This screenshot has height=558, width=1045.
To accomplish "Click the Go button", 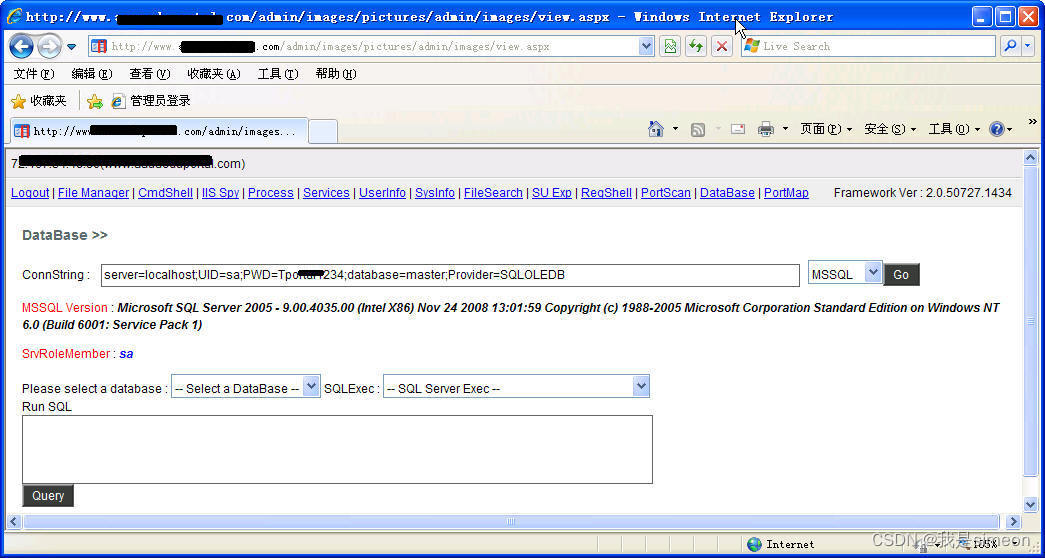I will point(901,275).
